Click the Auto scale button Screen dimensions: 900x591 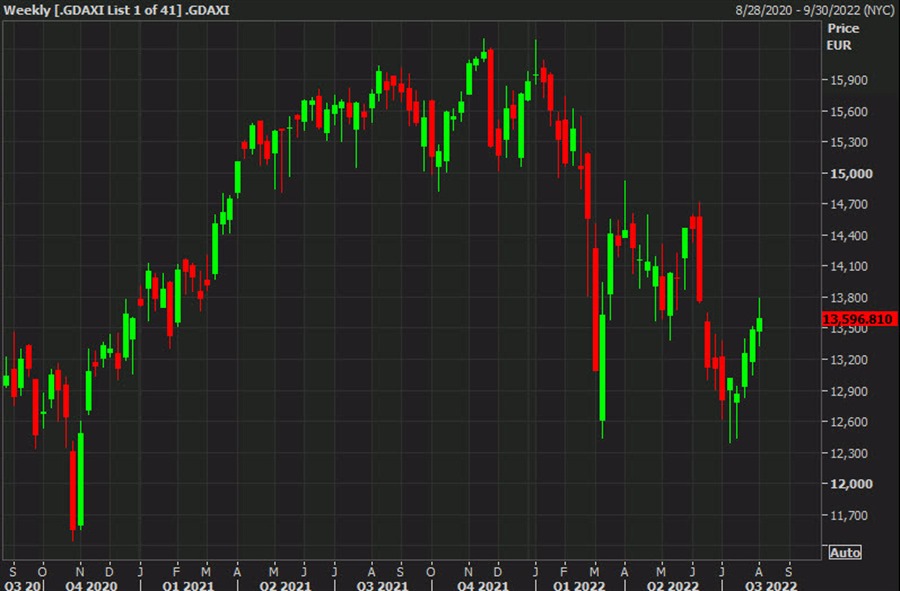point(845,553)
